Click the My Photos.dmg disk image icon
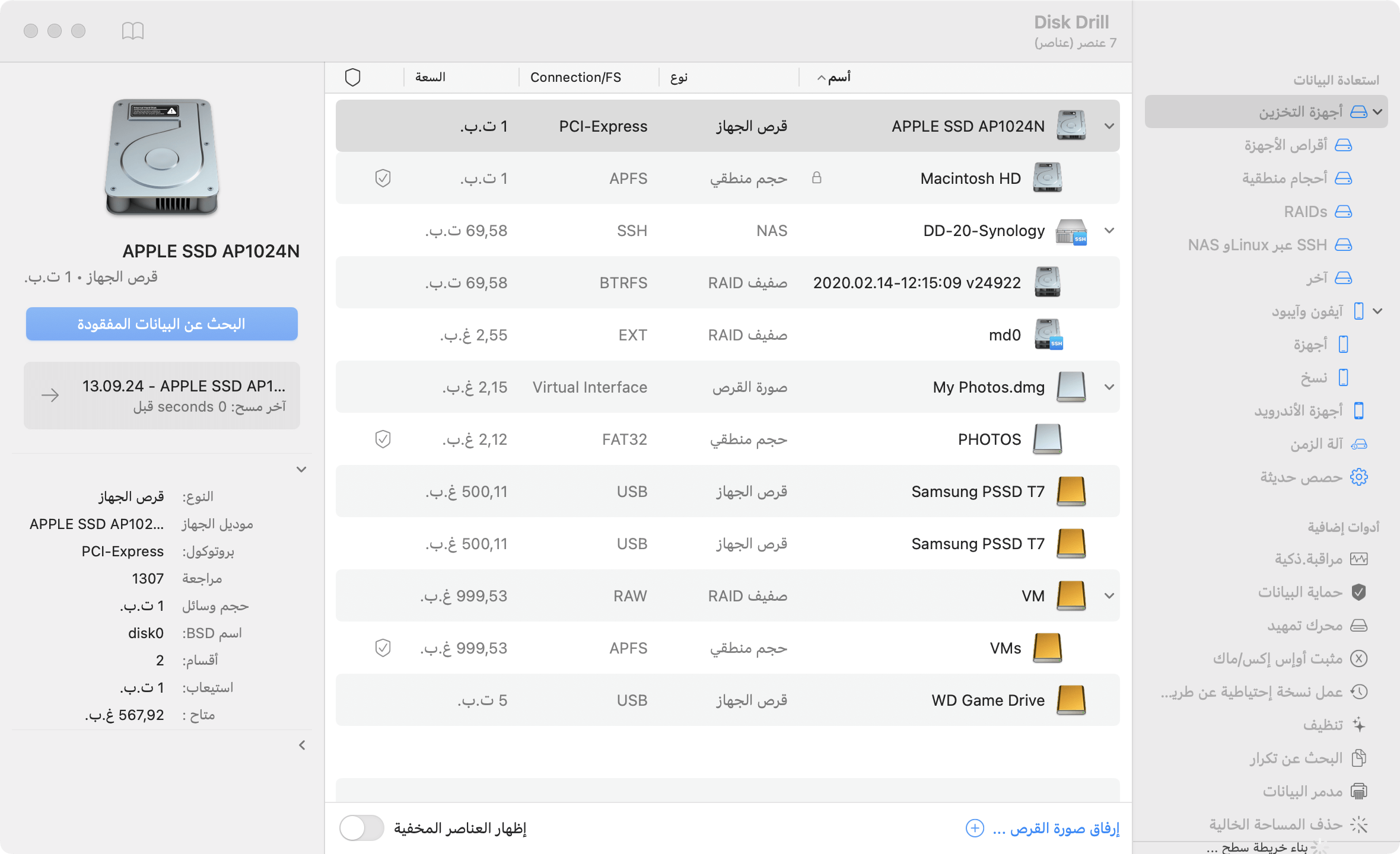1400x854 pixels. [1071, 387]
